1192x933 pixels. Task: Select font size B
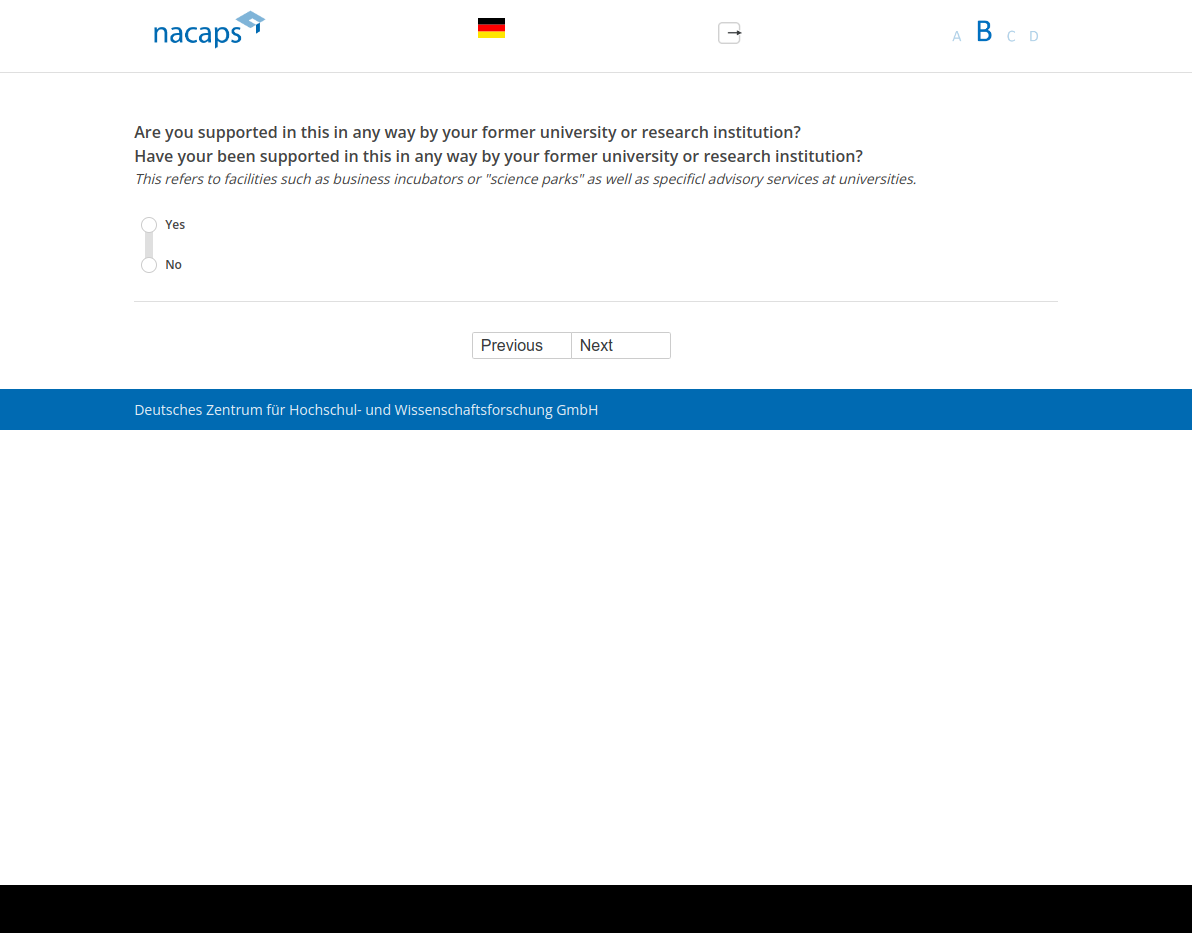point(984,32)
